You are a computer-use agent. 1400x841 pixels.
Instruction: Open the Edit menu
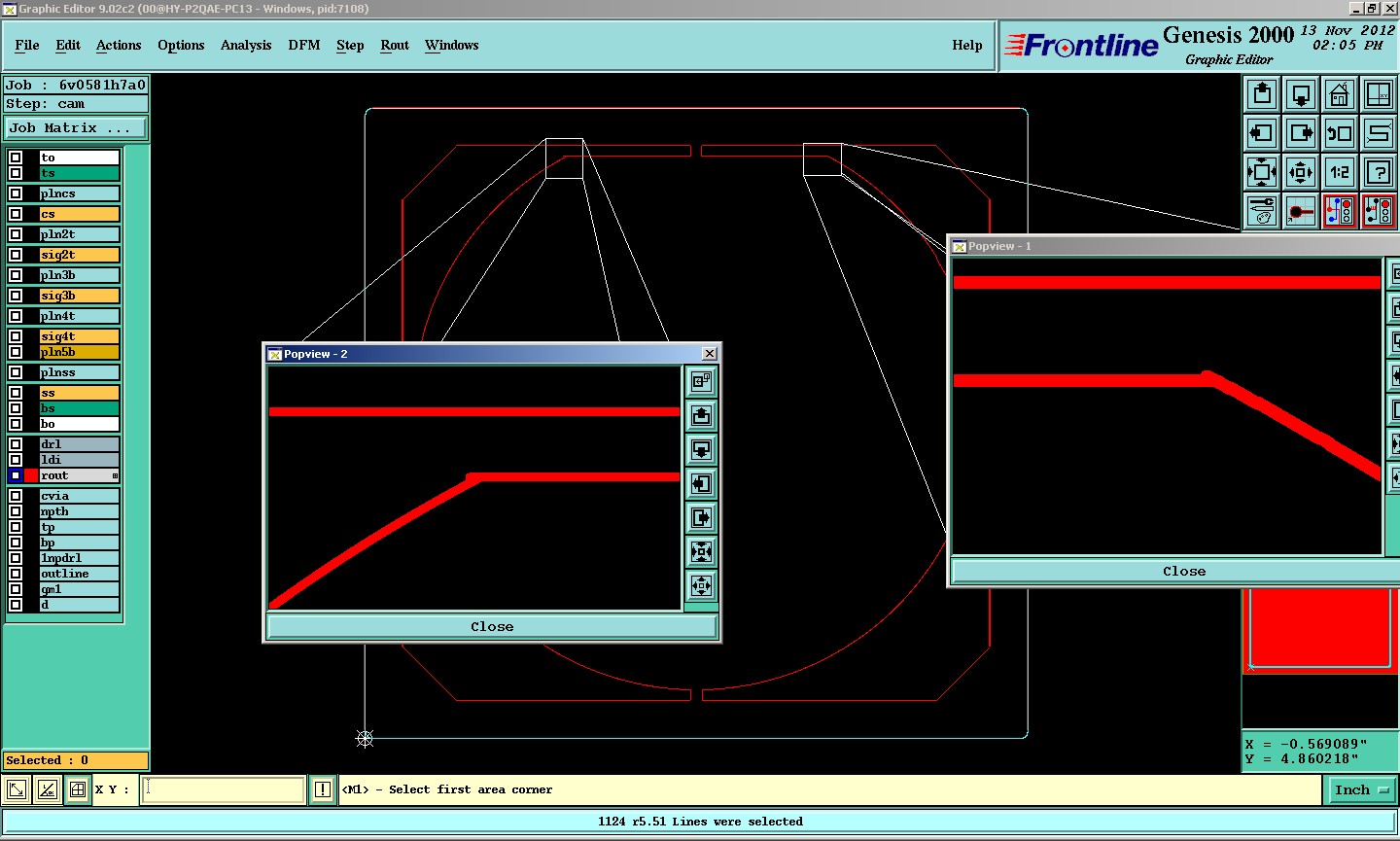click(68, 45)
